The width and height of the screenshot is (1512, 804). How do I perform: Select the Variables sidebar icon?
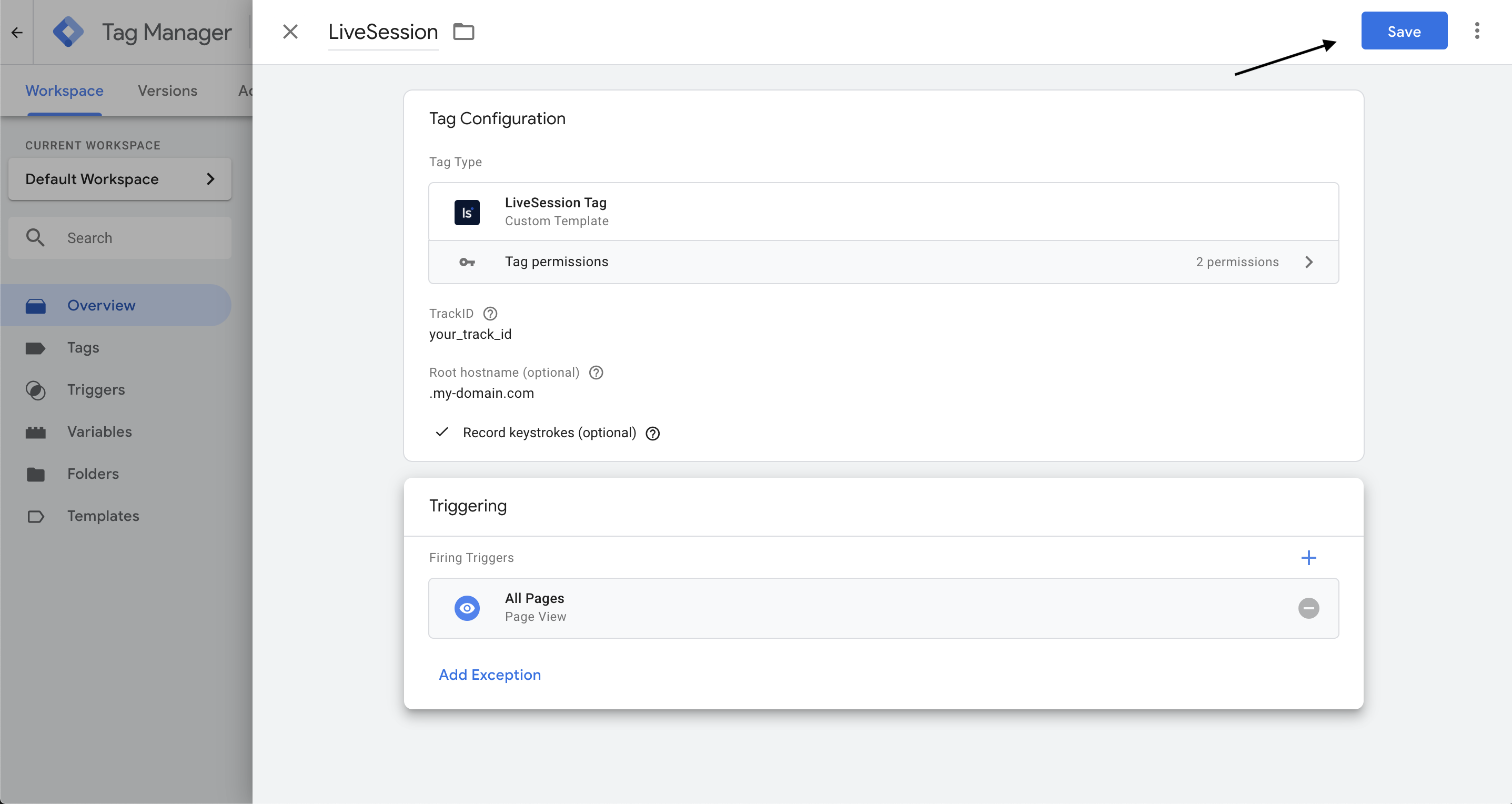[36, 431]
